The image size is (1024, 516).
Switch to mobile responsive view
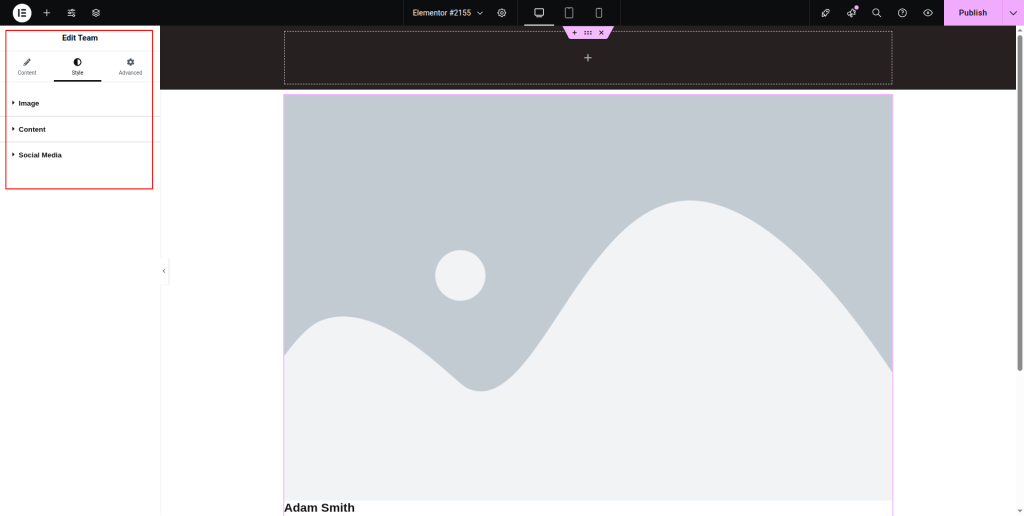599,12
